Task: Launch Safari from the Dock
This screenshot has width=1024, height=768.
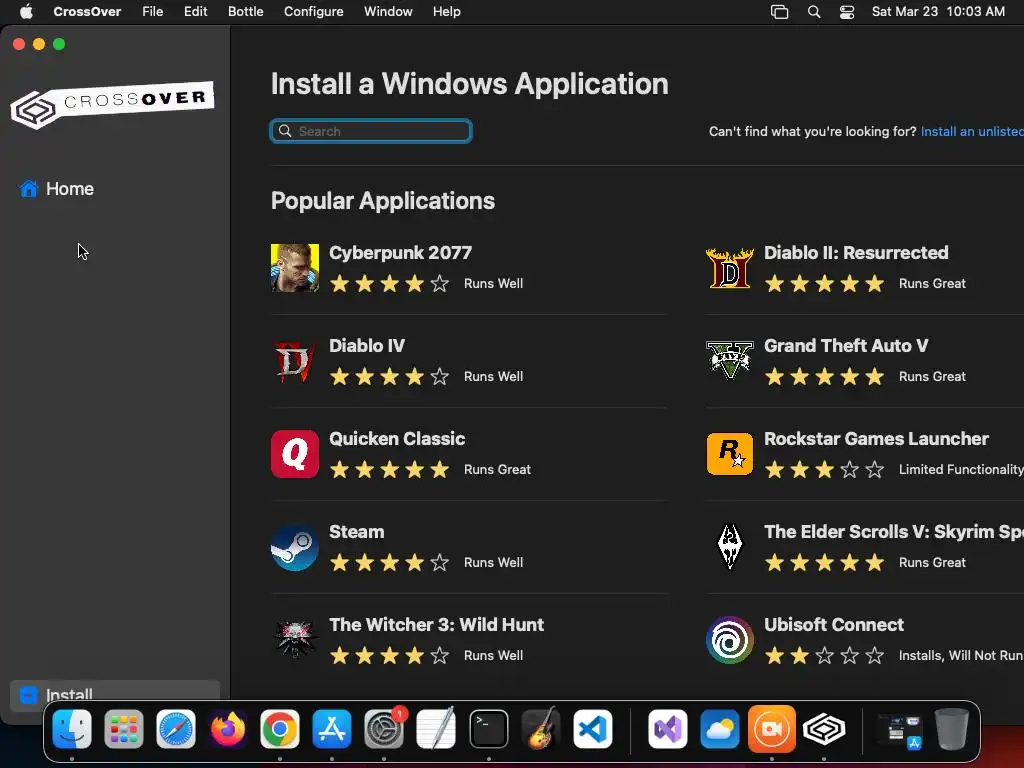Action: pos(176,729)
